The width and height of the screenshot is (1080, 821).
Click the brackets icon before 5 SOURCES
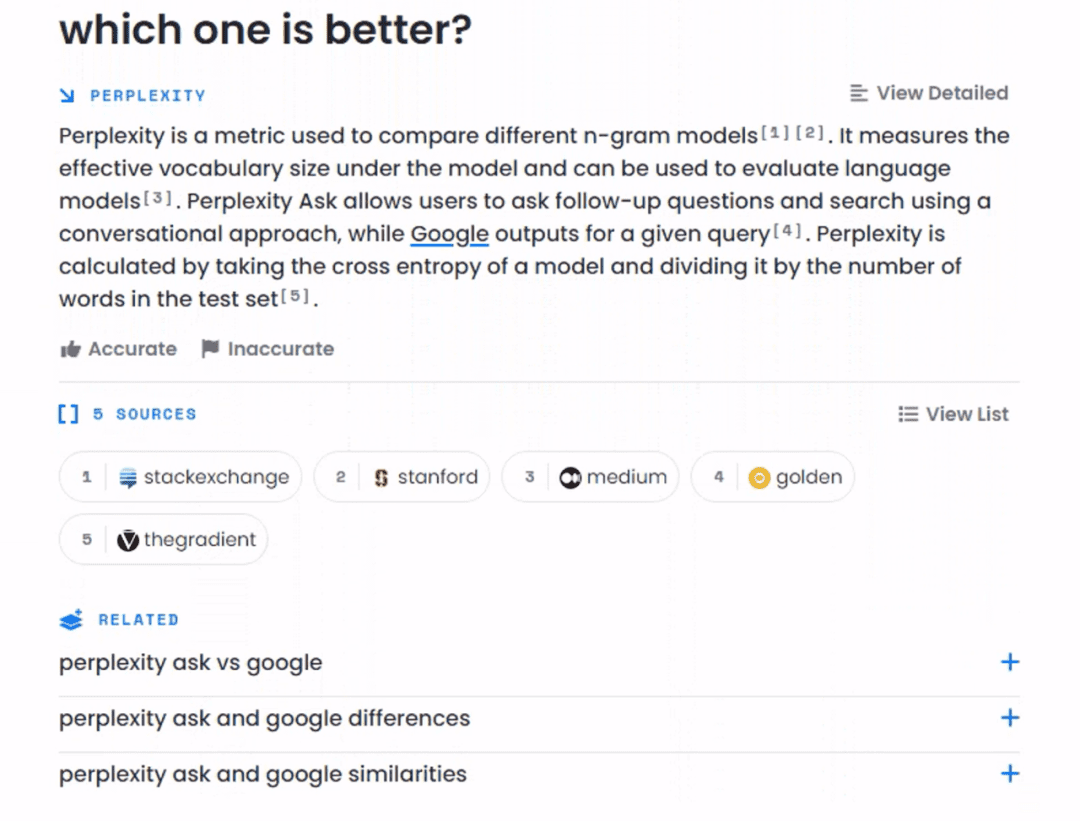[67, 413]
